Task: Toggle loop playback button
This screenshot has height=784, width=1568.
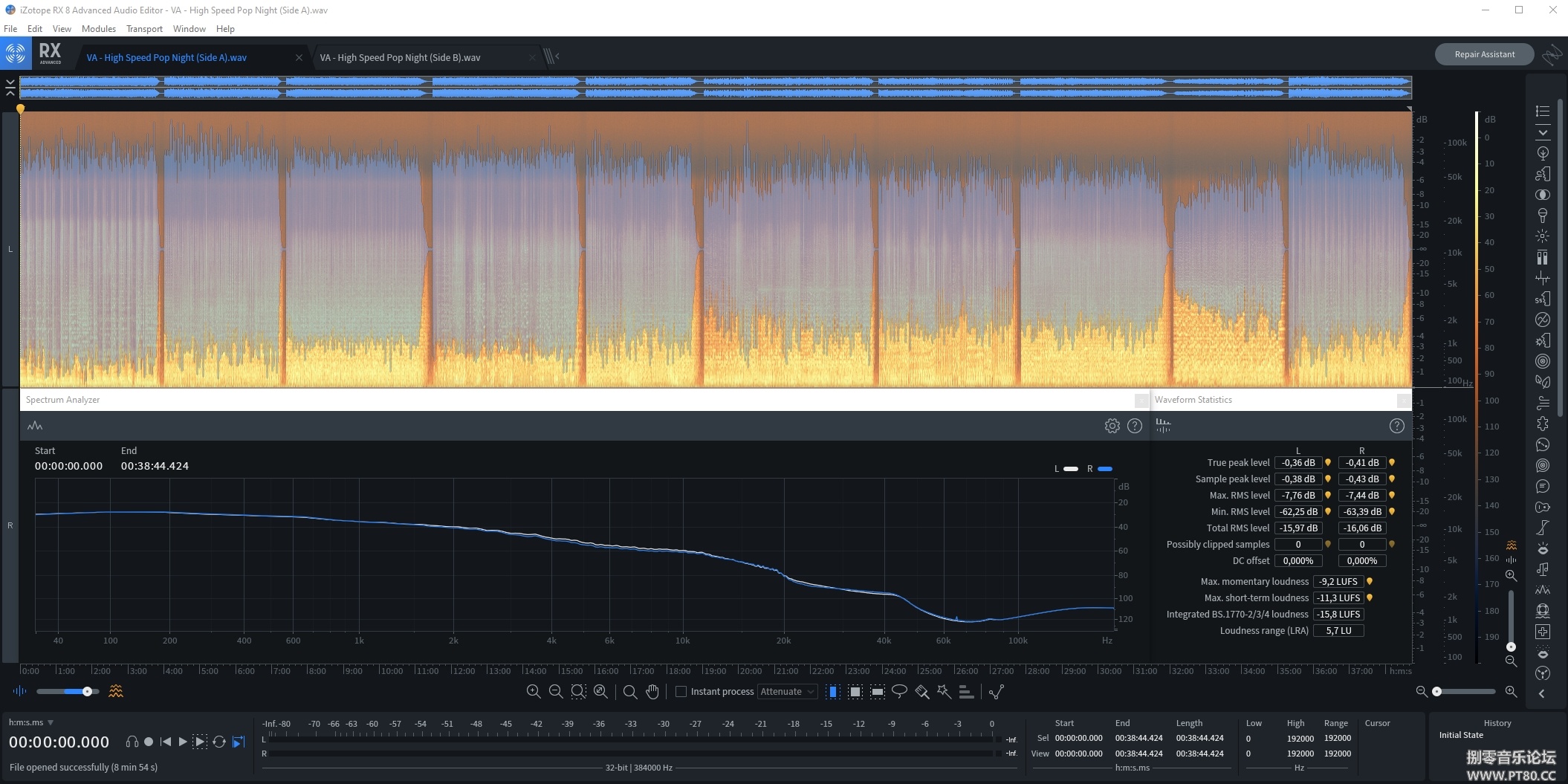Action: [x=219, y=742]
